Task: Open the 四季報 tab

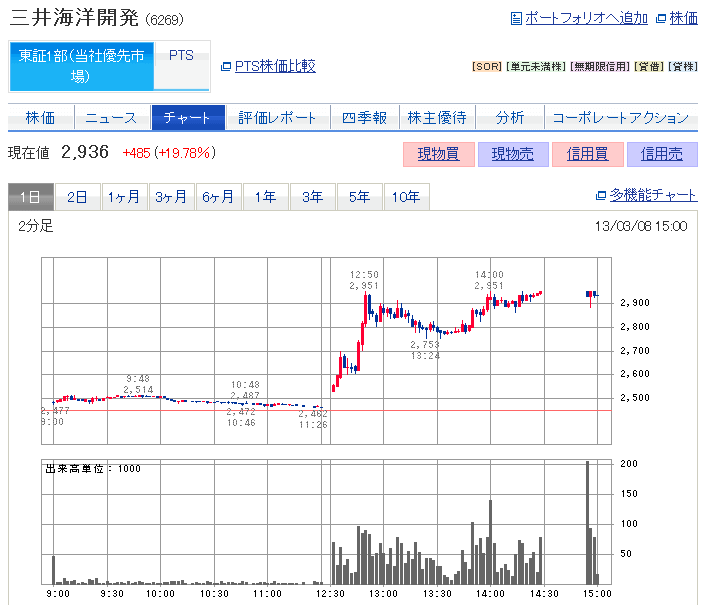Action: (364, 118)
